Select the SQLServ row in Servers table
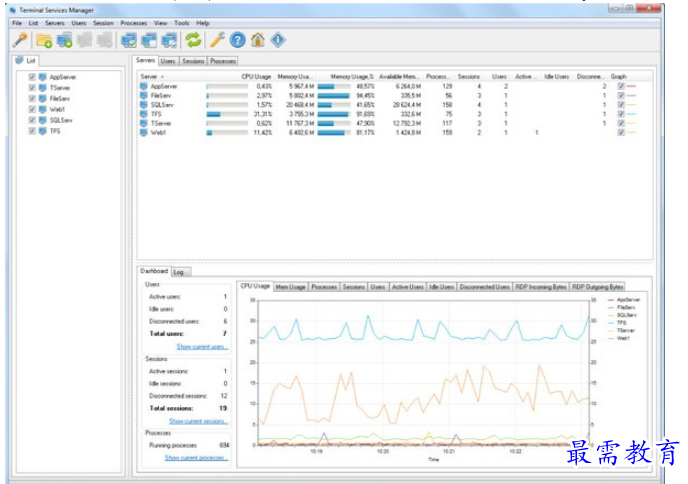 tap(396, 105)
